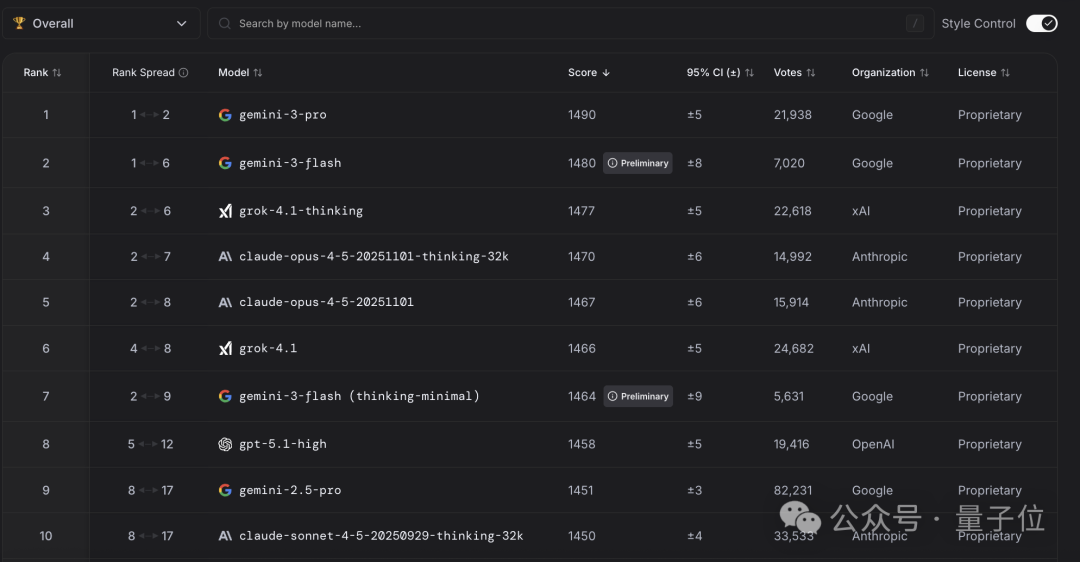This screenshot has width=1080, height=562.
Task: Open claude-sonnet-4-5-20250929-thinking-32k model link
Action: [381, 536]
